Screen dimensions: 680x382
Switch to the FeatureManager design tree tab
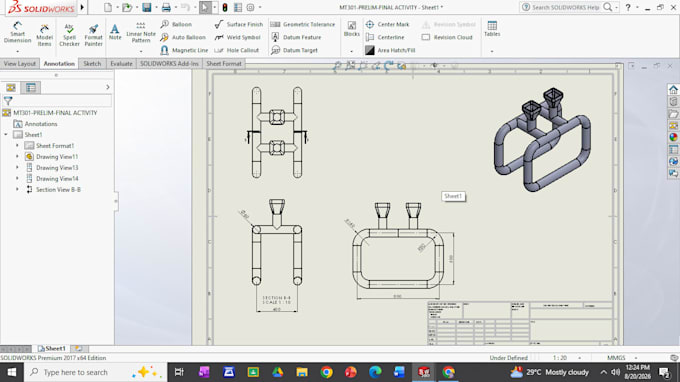(11, 88)
